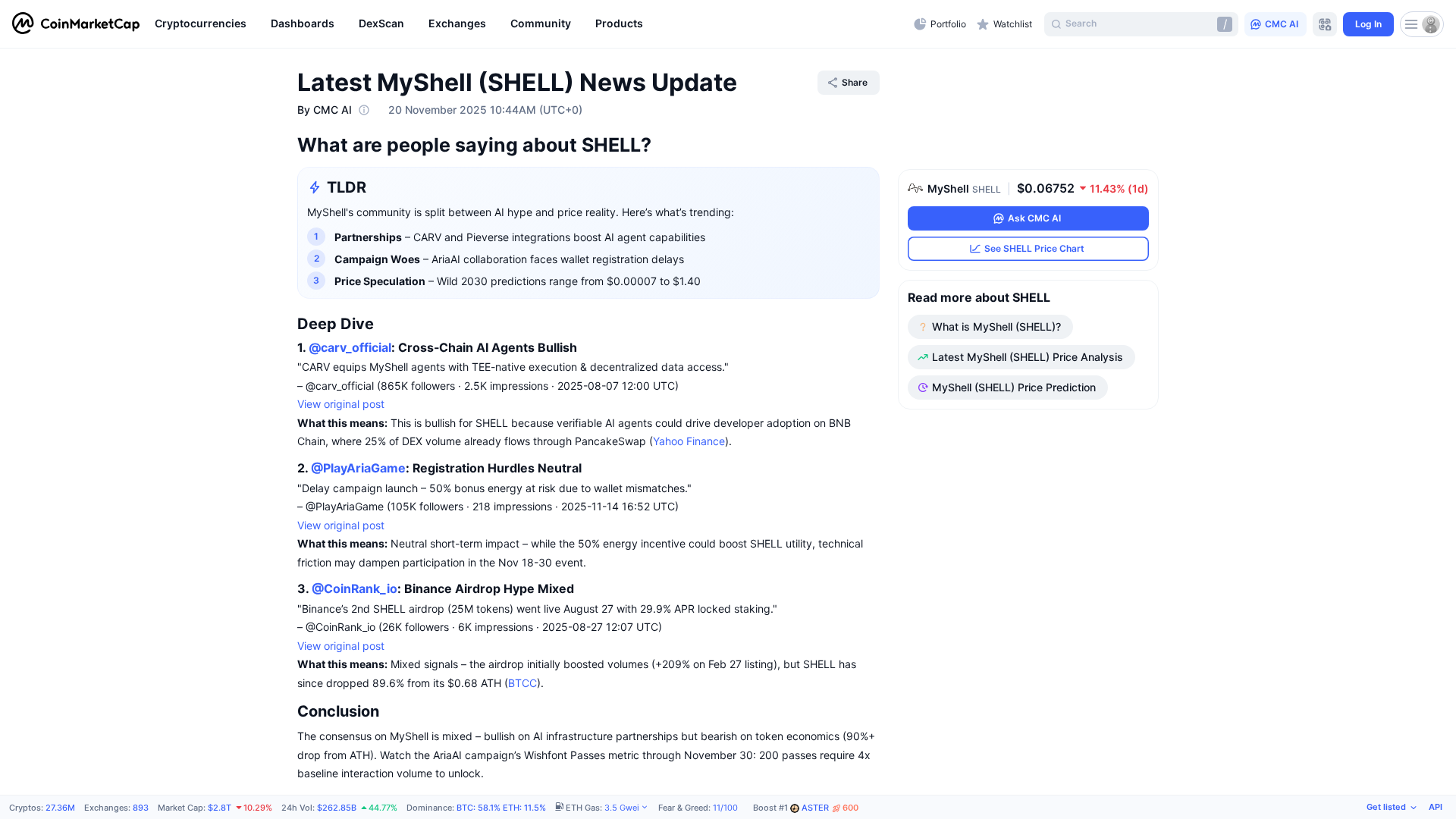Expand the ETH Gas dropdown
Screen dimensions: 1456x819
pos(645,808)
